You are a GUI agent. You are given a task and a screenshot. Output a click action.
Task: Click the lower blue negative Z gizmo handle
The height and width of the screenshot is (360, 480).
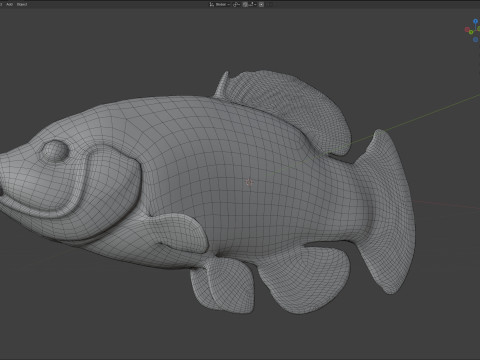475,39
